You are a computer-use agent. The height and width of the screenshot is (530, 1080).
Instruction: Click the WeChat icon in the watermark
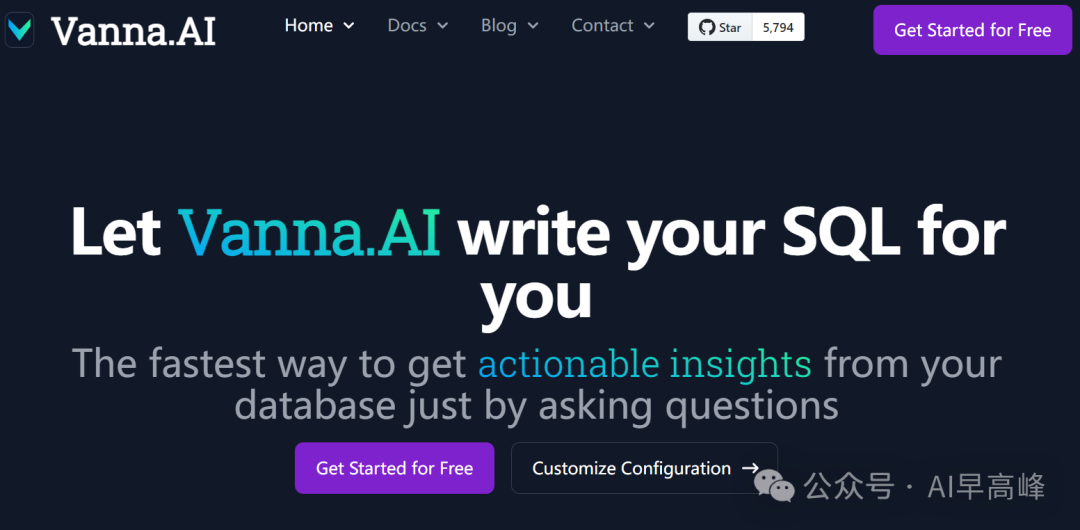pyautogui.click(x=775, y=486)
